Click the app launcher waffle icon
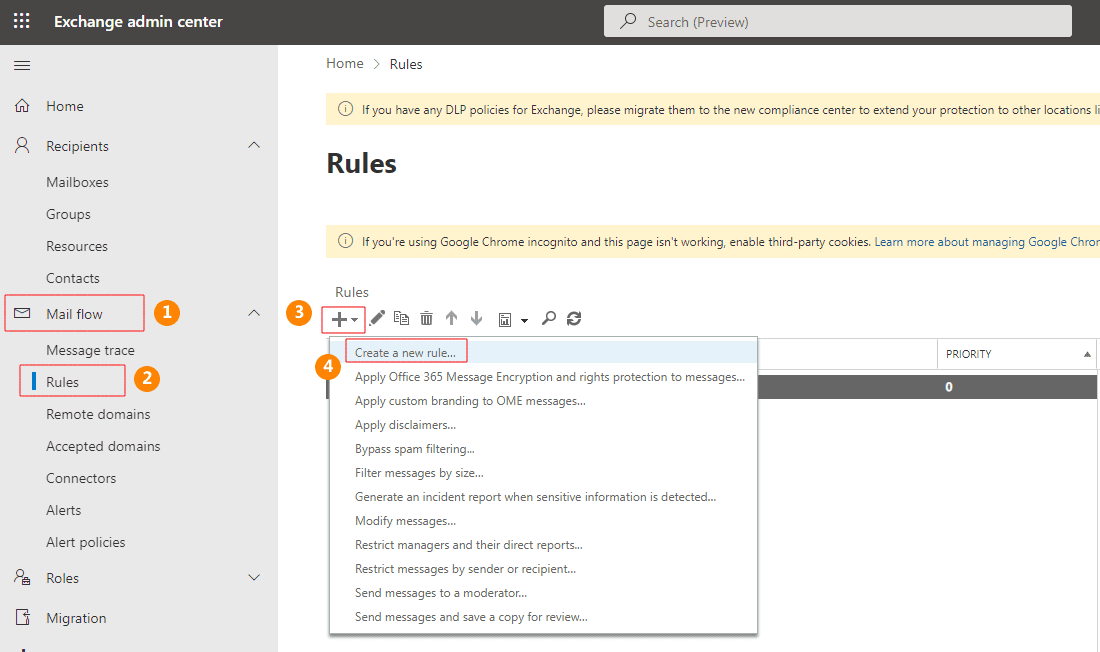The height and width of the screenshot is (652, 1100). point(21,21)
